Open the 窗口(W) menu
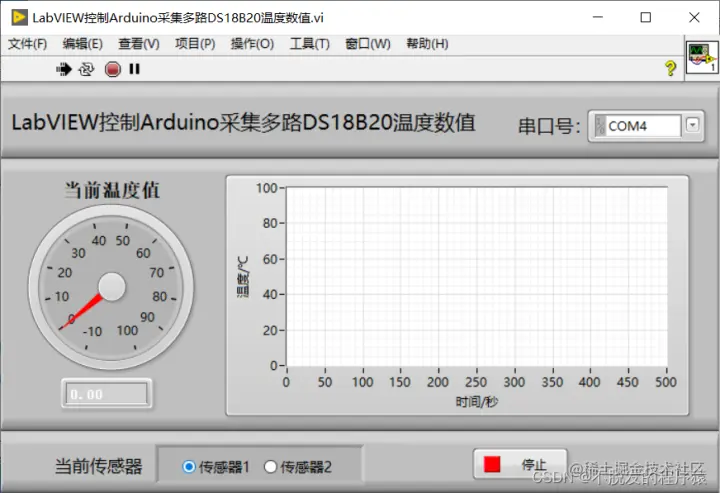Screen dimensions: 720x493 pyautogui.click(x=368, y=44)
